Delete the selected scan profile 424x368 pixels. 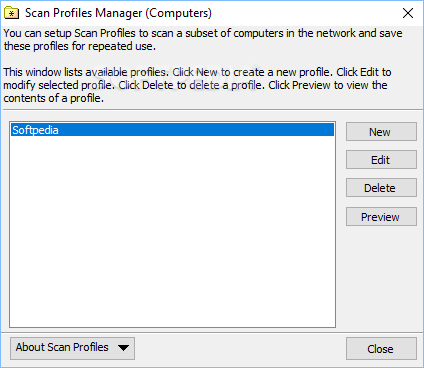coord(381,188)
